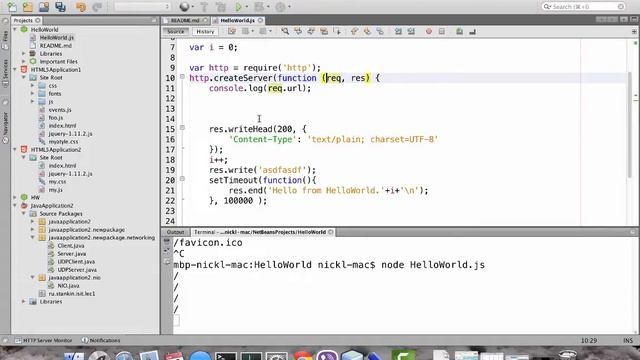Click the Clean and Build icon
This screenshot has width=640, height=360.
(220, 7)
